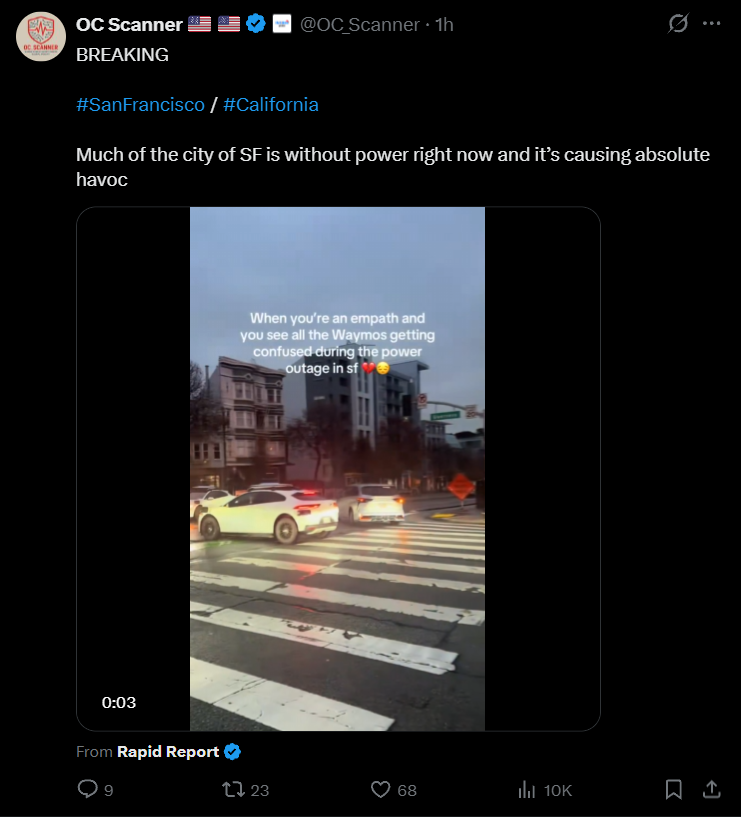Bookmark this post
Screen dimensions: 741x817
pos(674,790)
